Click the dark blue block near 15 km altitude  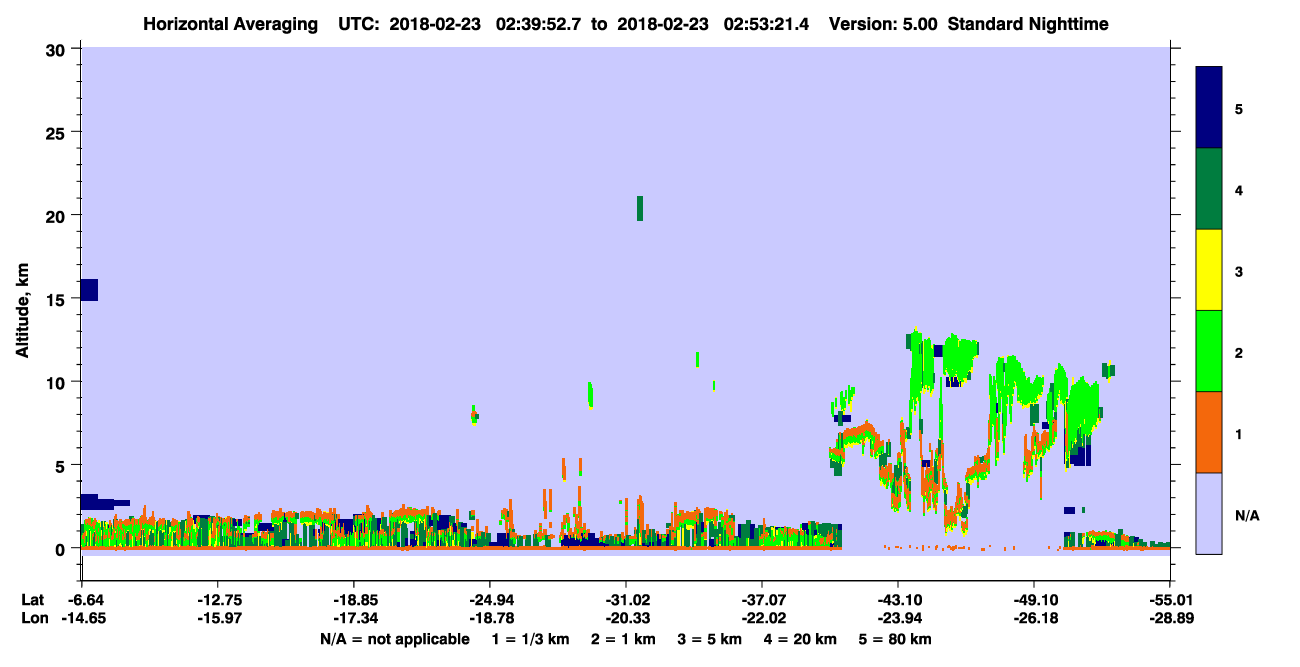coord(89,290)
